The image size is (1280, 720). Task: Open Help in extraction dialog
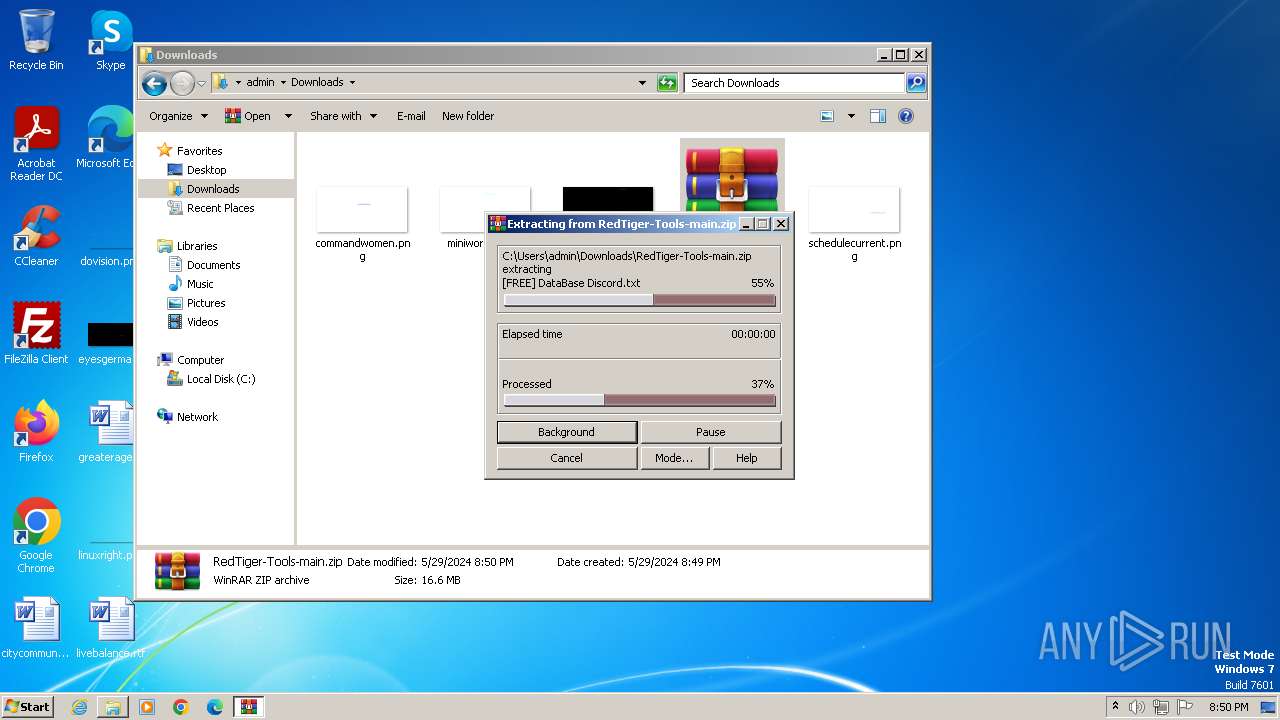(x=747, y=458)
